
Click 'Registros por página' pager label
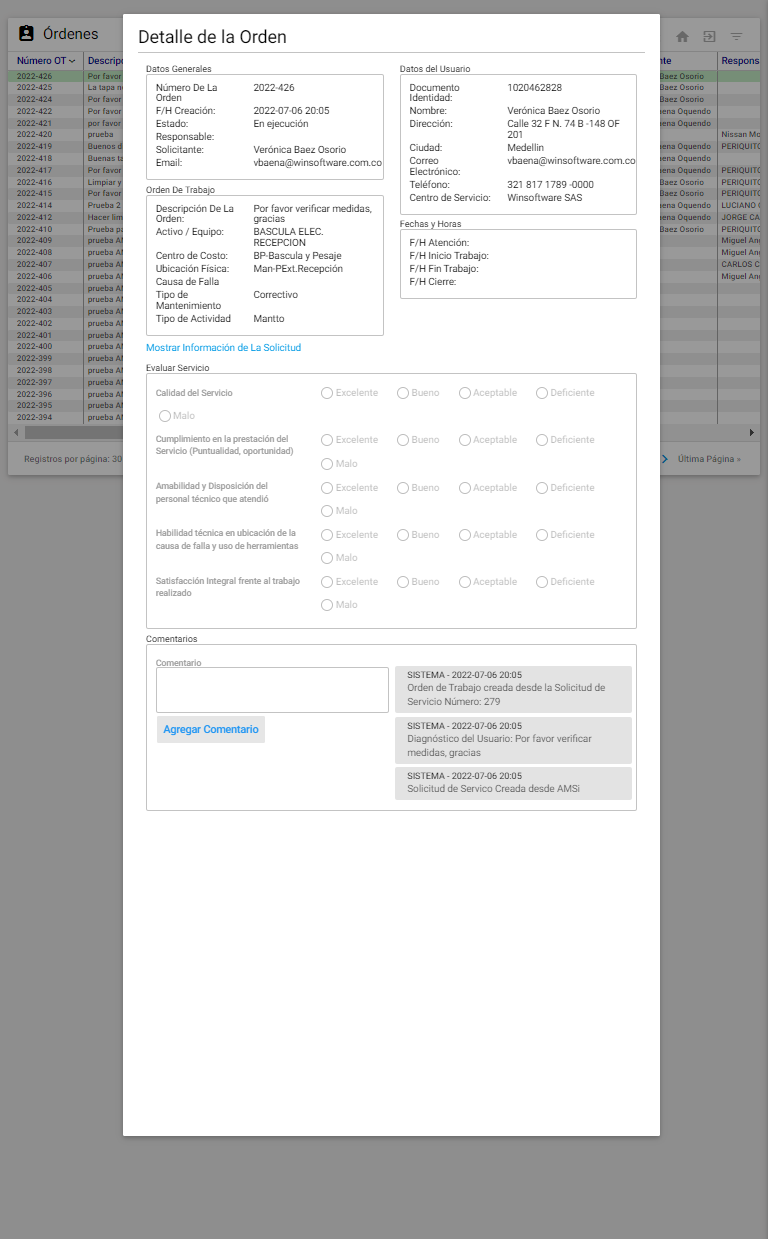click(73, 459)
